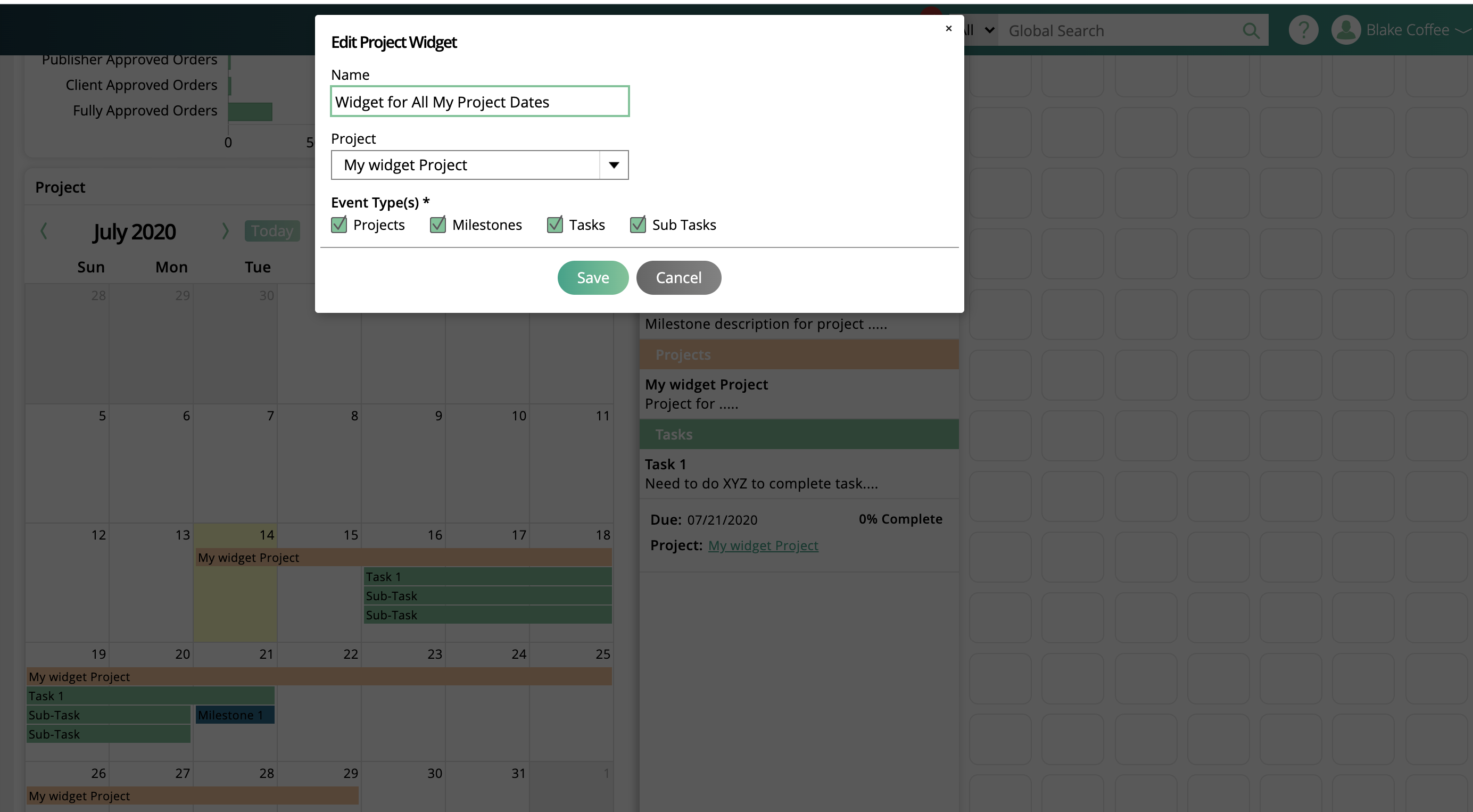Screen dimensions: 1473x812
Task: Go to previous month in calendar
Action: click(44, 231)
